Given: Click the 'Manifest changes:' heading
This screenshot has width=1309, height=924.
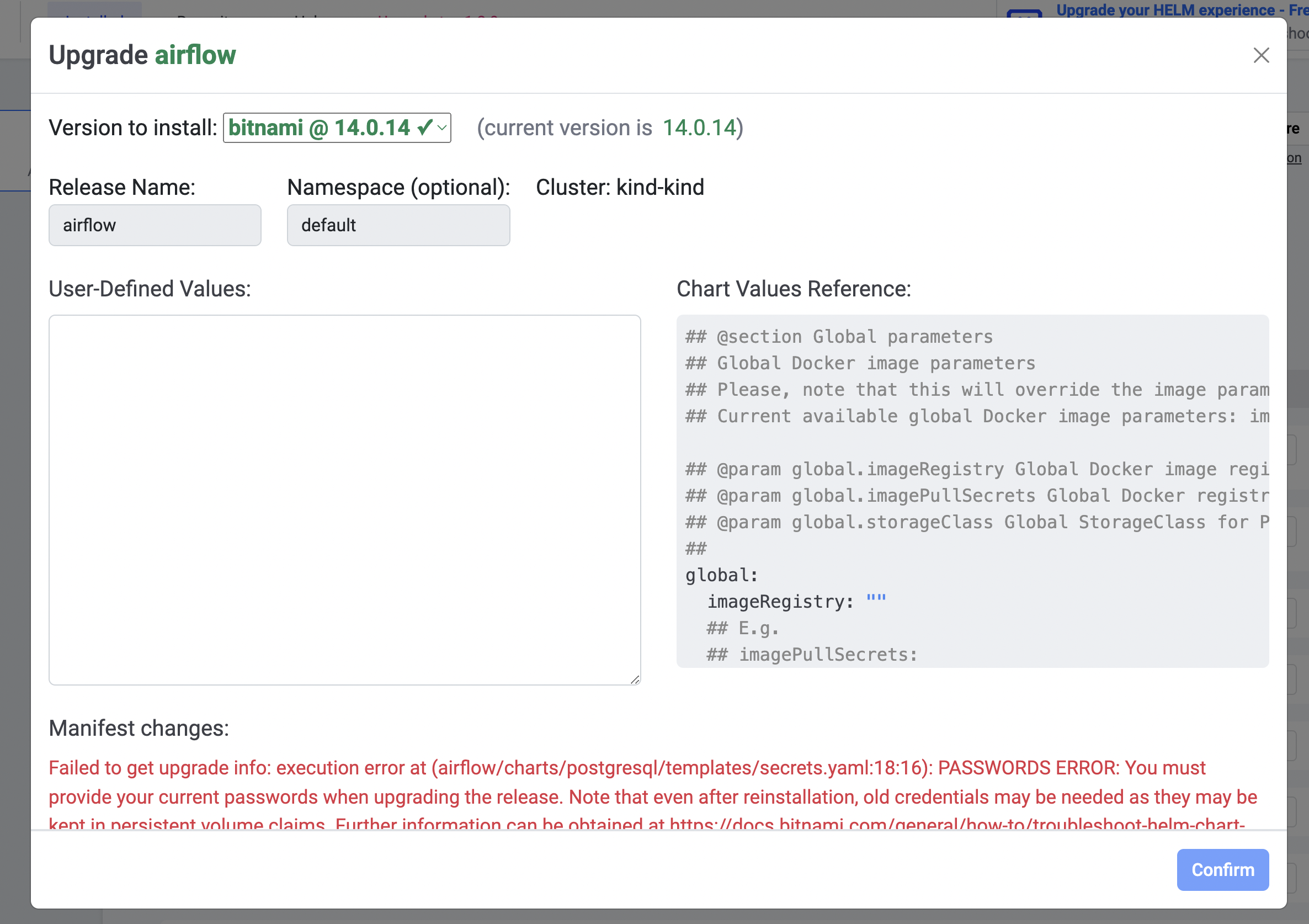Looking at the screenshot, I should pyautogui.click(x=139, y=729).
